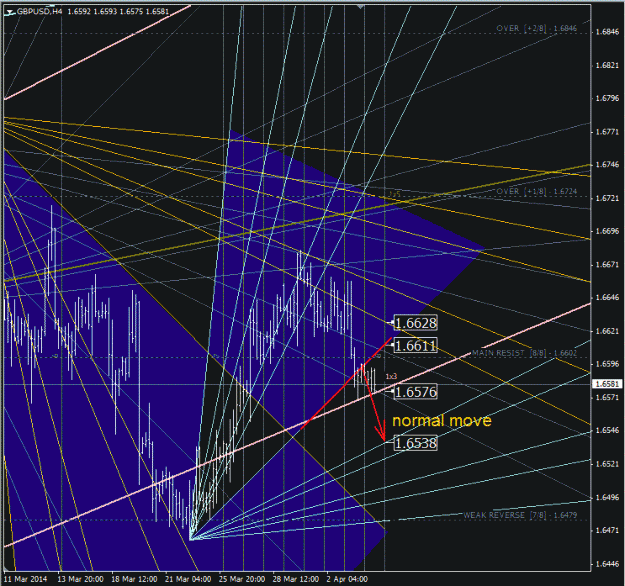Click the current price marker 1.6581

pos(607,384)
